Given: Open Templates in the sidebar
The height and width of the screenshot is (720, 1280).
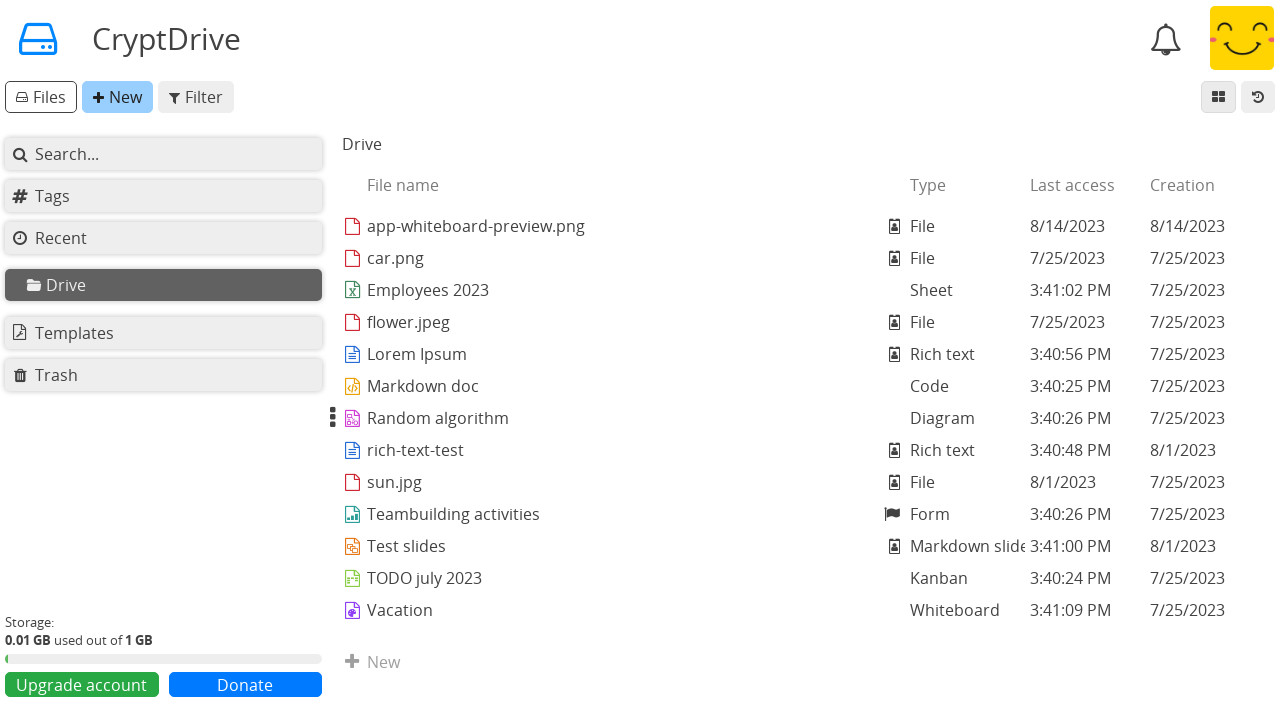Looking at the screenshot, I should 163,333.
